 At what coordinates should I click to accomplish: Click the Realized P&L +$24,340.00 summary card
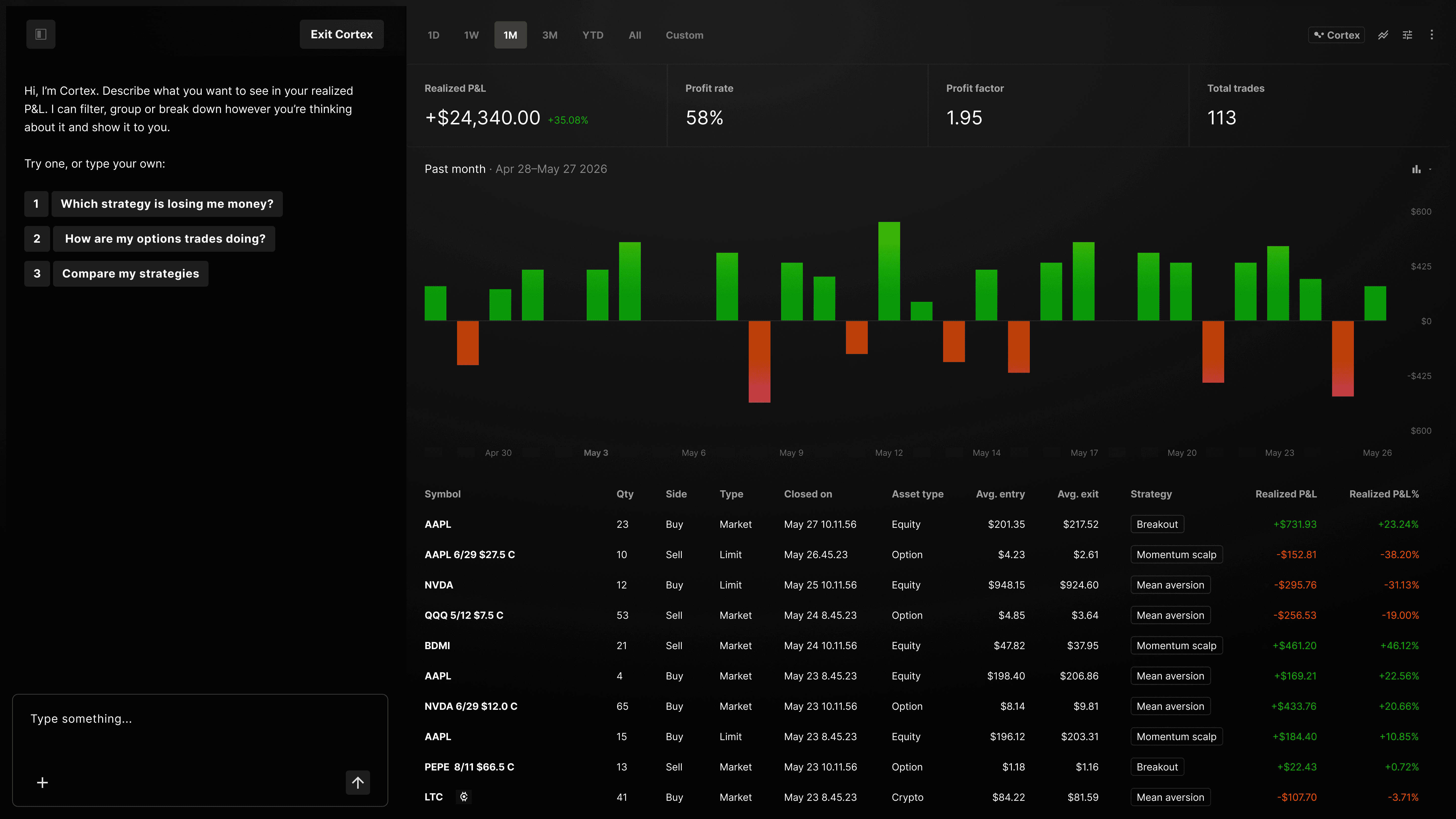pos(537,106)
